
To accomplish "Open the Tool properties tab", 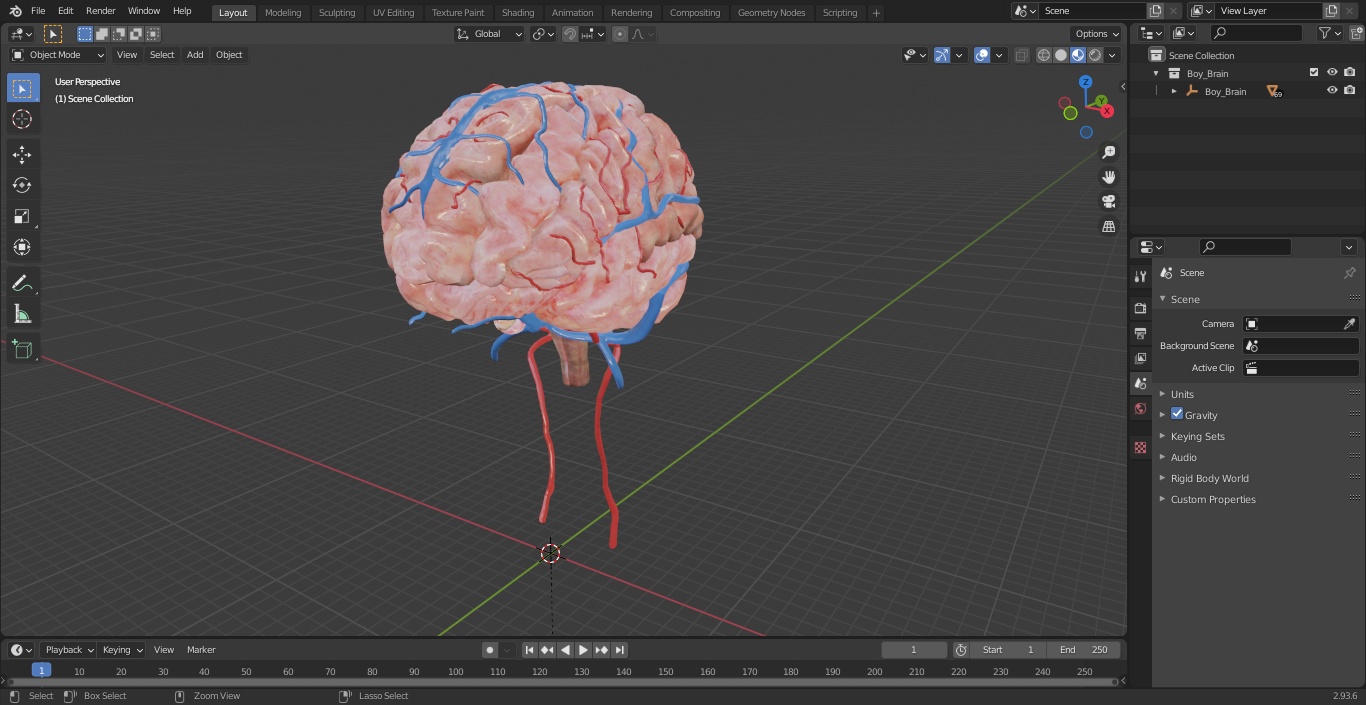I will point(1140,276).
